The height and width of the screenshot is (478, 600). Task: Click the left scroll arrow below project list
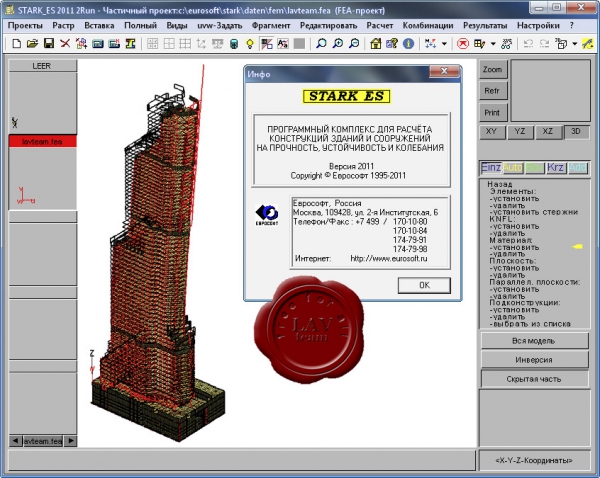click(x=15, y=441)
